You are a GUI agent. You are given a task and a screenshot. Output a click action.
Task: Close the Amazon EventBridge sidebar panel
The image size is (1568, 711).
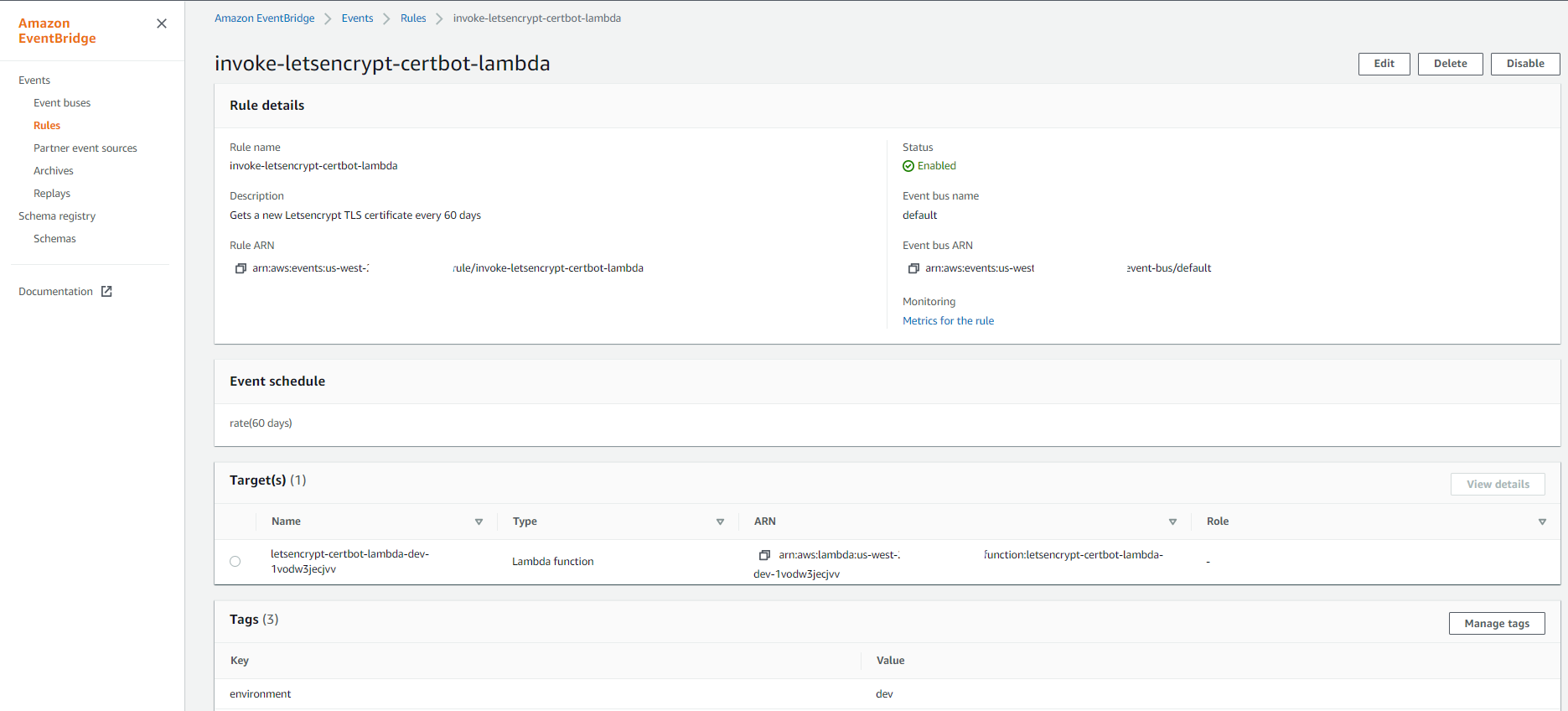coord(162,23)
